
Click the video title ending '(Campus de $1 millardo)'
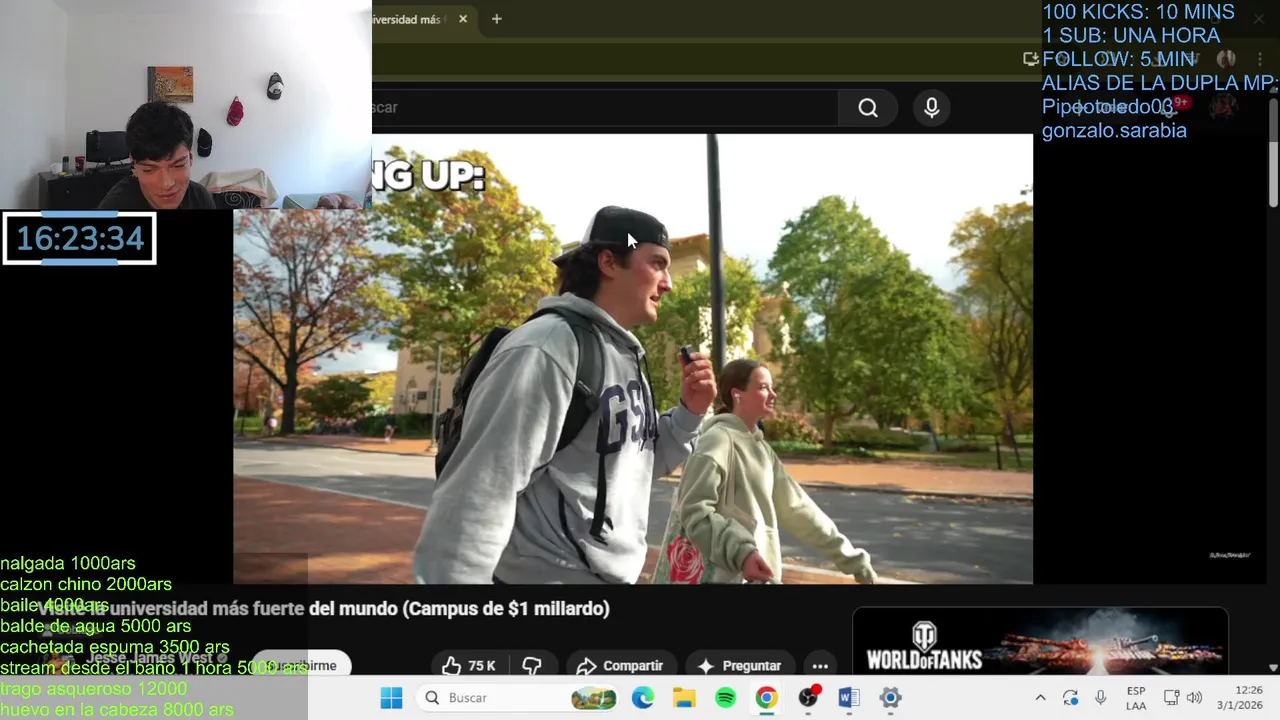click(x=323, y=608)
